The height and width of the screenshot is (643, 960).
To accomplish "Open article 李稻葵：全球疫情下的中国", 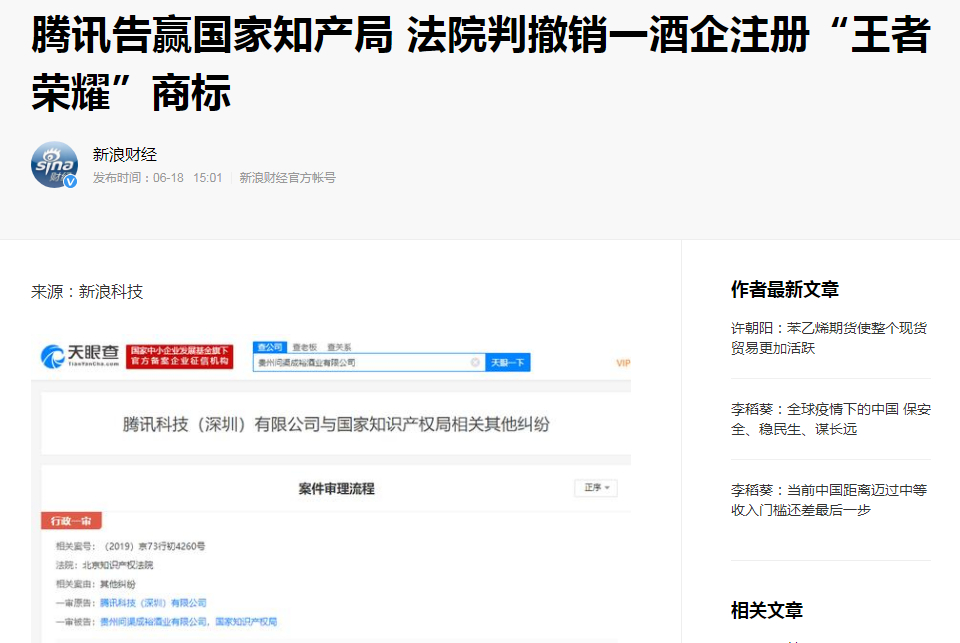I will (x=831, y=419).
